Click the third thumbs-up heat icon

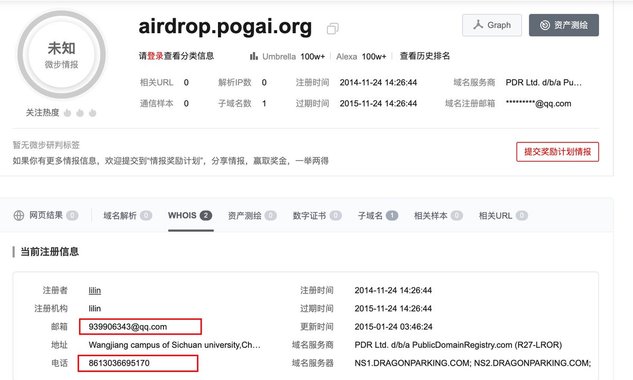click(92, 113)
